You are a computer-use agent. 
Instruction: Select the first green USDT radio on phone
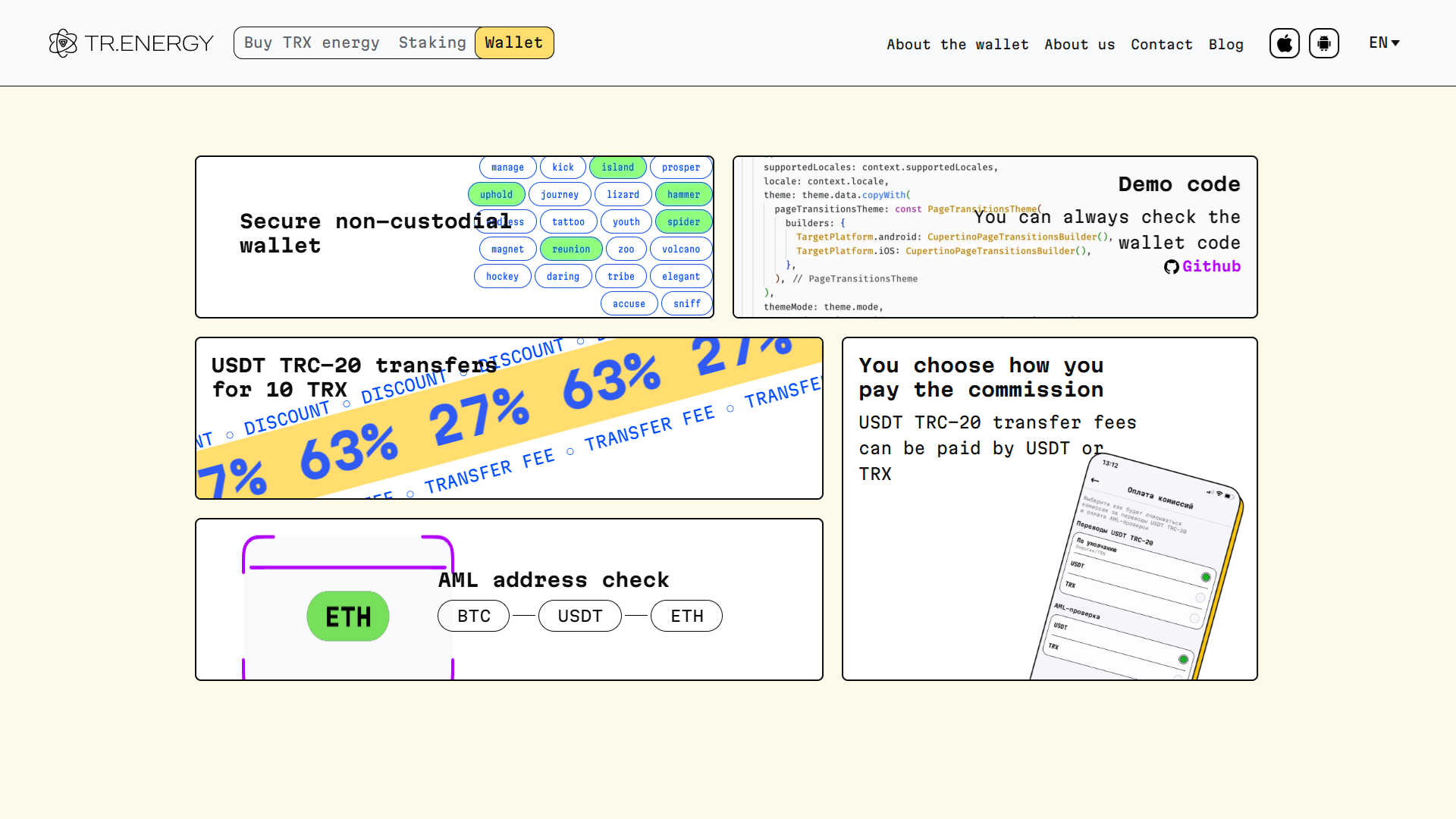1206,577
